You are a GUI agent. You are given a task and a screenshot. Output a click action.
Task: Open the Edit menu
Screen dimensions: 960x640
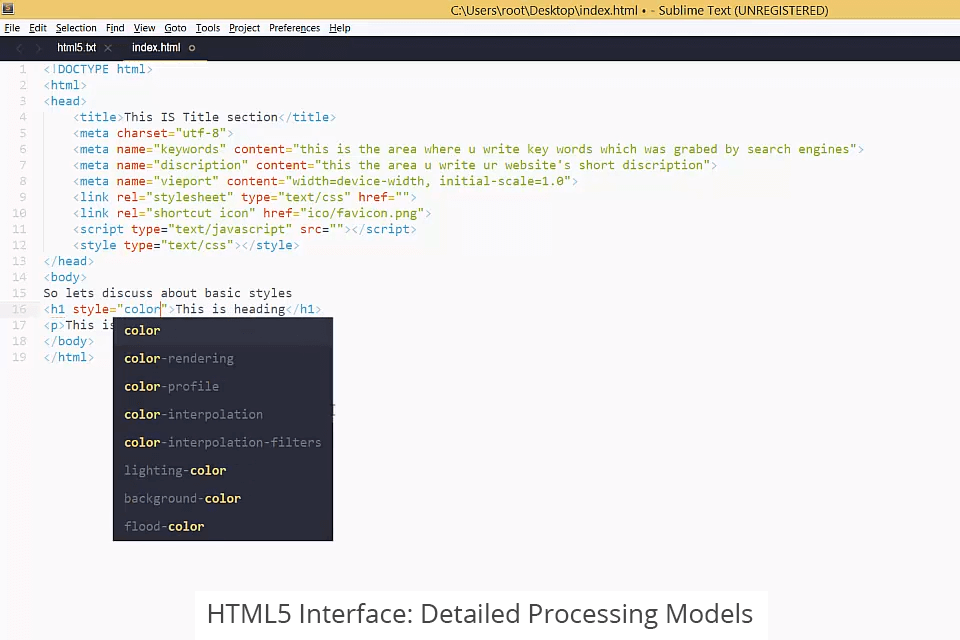coord(38,28)
